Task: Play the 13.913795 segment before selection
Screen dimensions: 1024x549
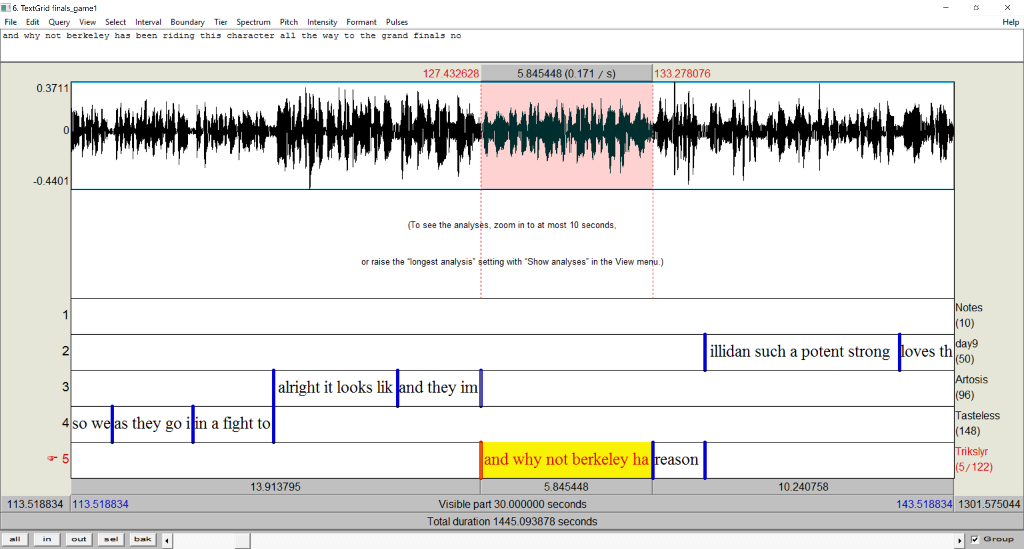Action: (276, 487)
